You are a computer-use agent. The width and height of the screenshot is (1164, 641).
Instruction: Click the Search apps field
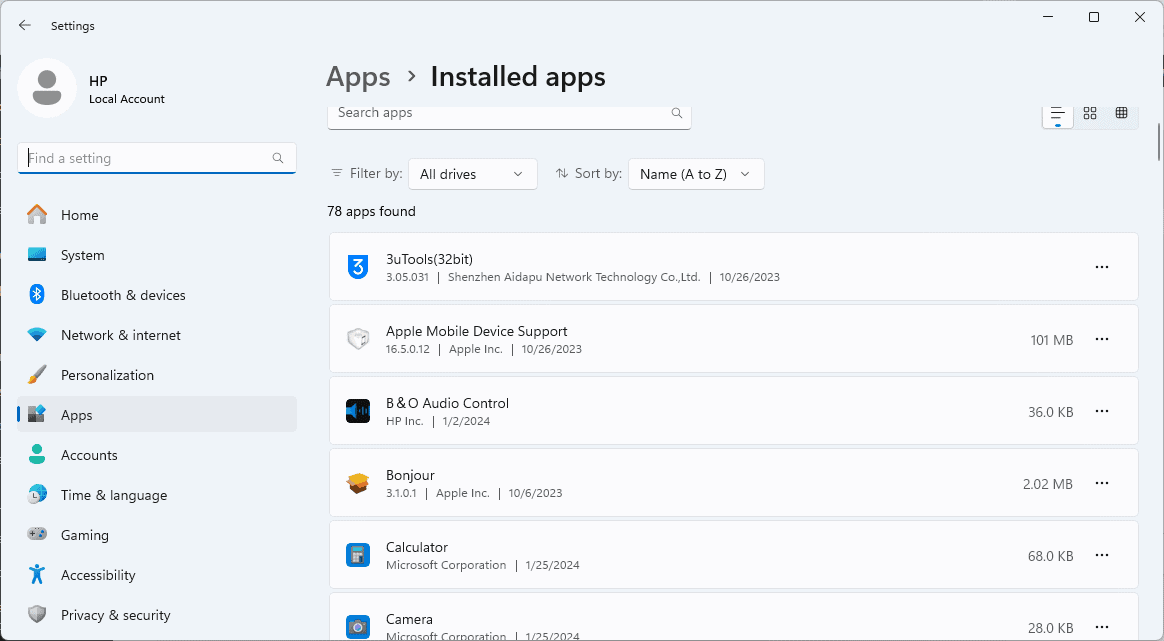509,117
